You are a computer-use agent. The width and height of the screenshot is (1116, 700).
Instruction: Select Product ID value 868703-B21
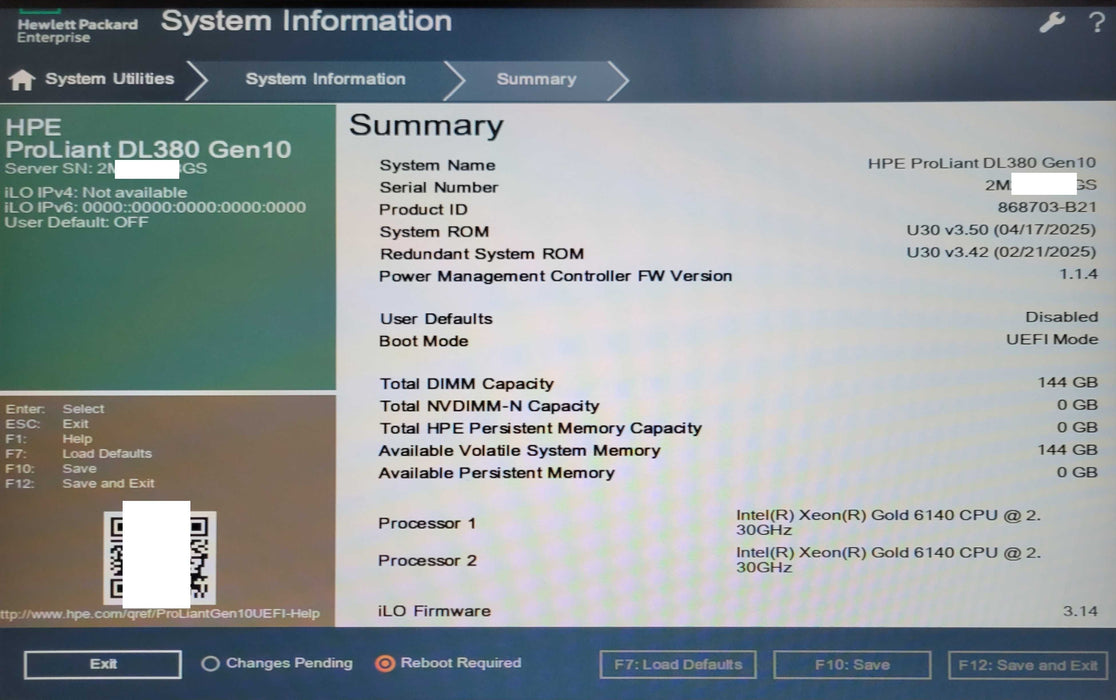point(1046,207)
